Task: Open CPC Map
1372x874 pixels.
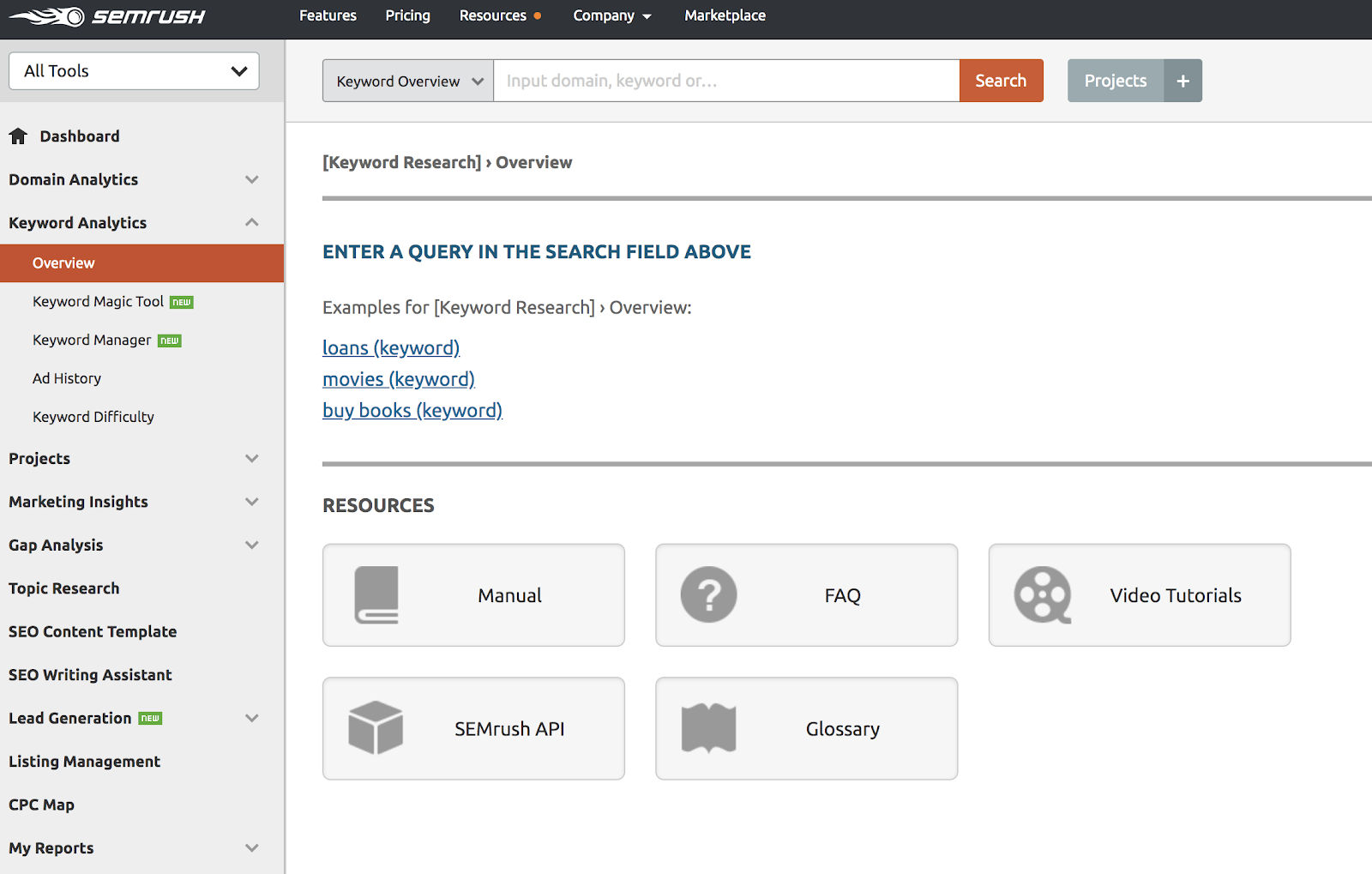Action: [x=41, y=805]
